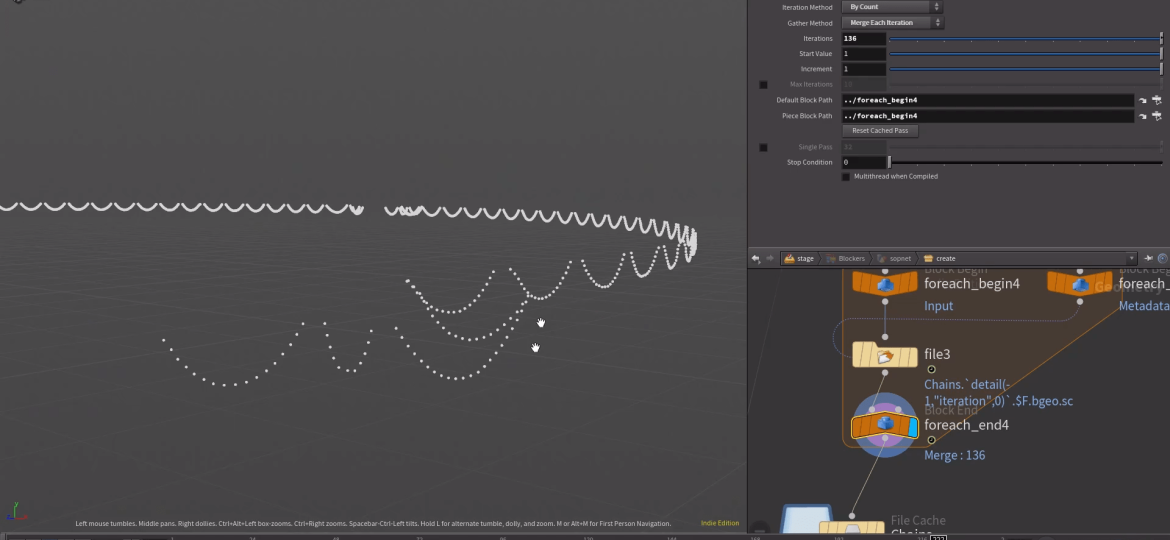Click the back arrow in network path bar
This screenshot has width=1170, height=540.
(756, 258)
